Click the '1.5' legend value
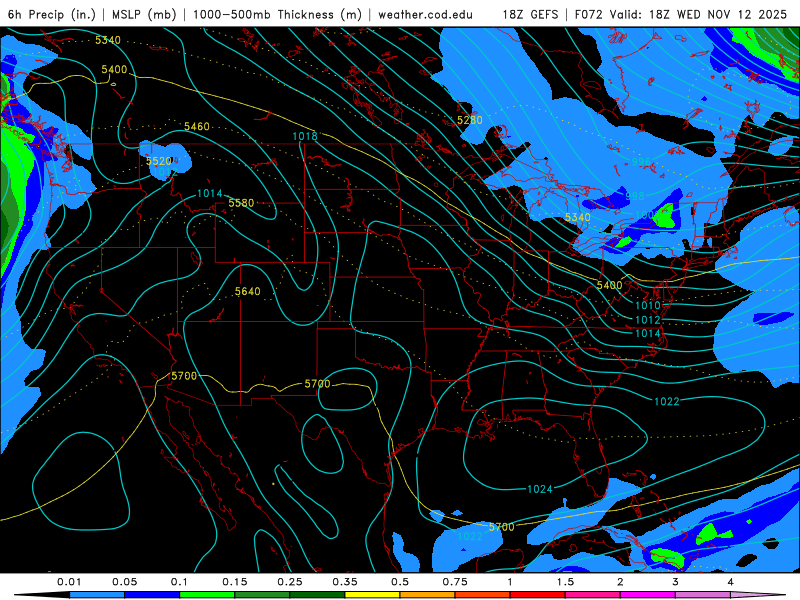This screenshot has height=600, width=800. [x=565, y=582]
